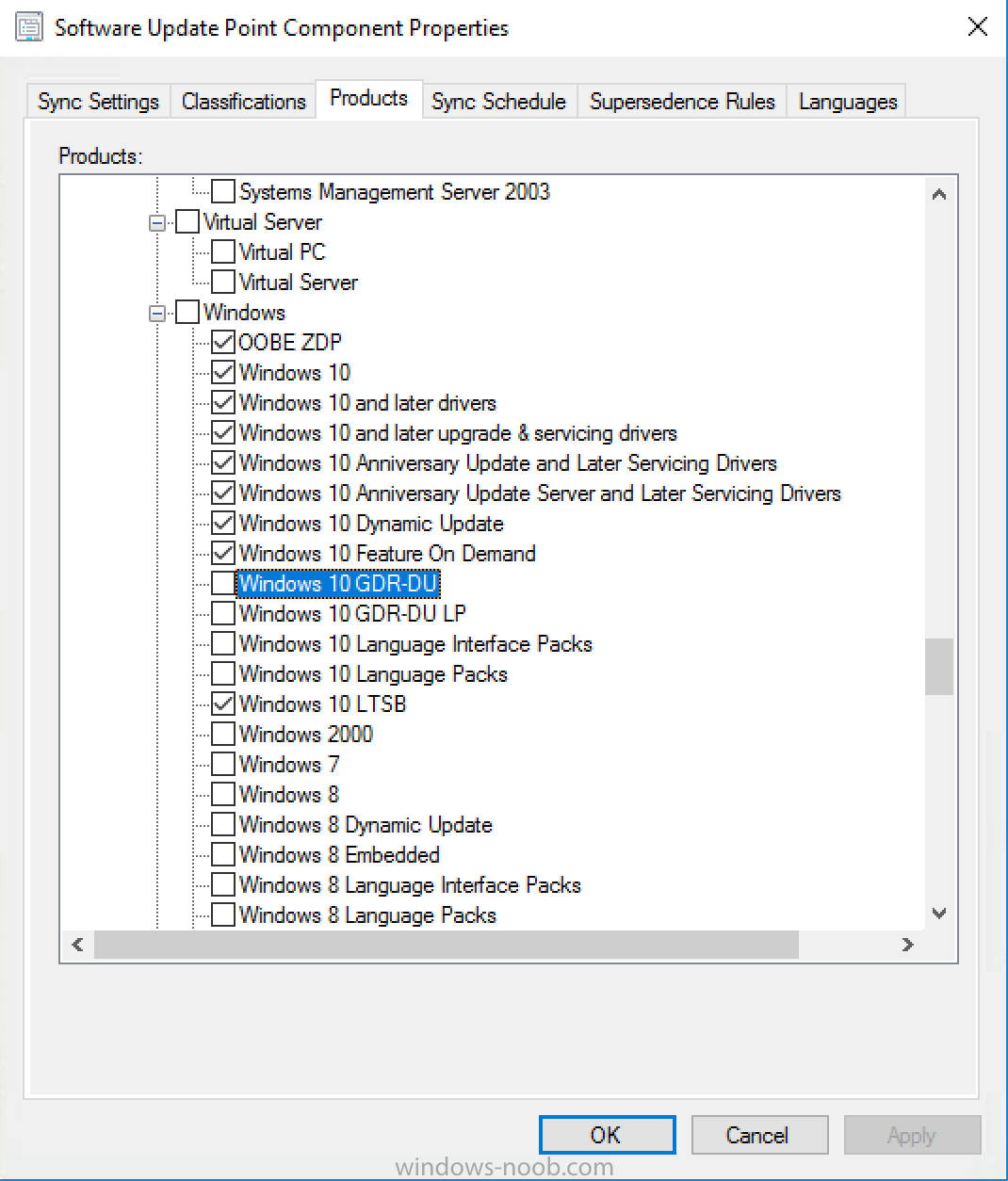The width and height of the screenshot is (1008, 1181).
Task: Check Windows 8 Language Interface Packs checkbox
Action: click(223, 885)
